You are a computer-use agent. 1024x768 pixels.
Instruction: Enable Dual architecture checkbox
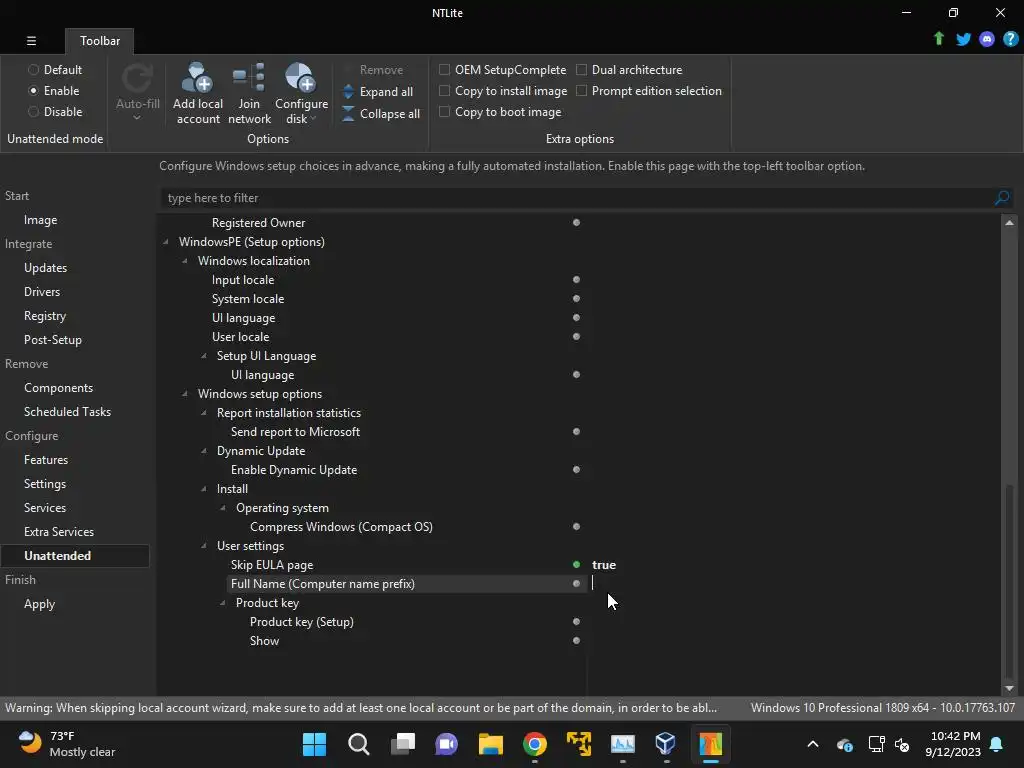point(581,69)
